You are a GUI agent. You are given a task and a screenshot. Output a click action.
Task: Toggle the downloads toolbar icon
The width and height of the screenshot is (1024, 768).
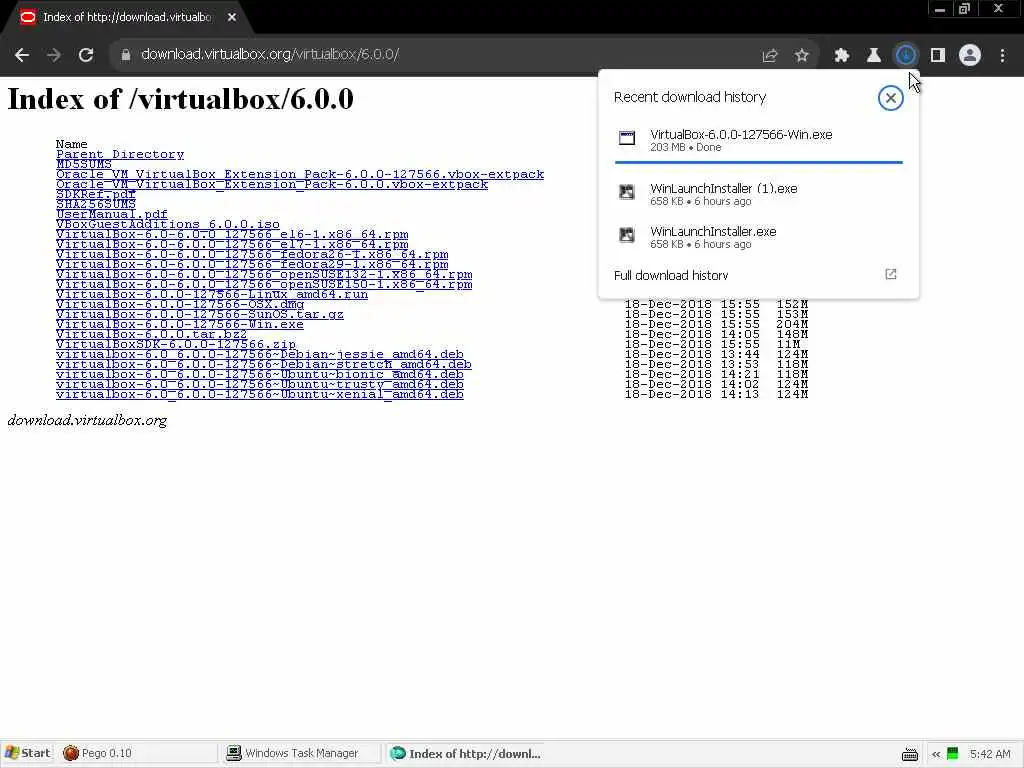tap(906, 56)
